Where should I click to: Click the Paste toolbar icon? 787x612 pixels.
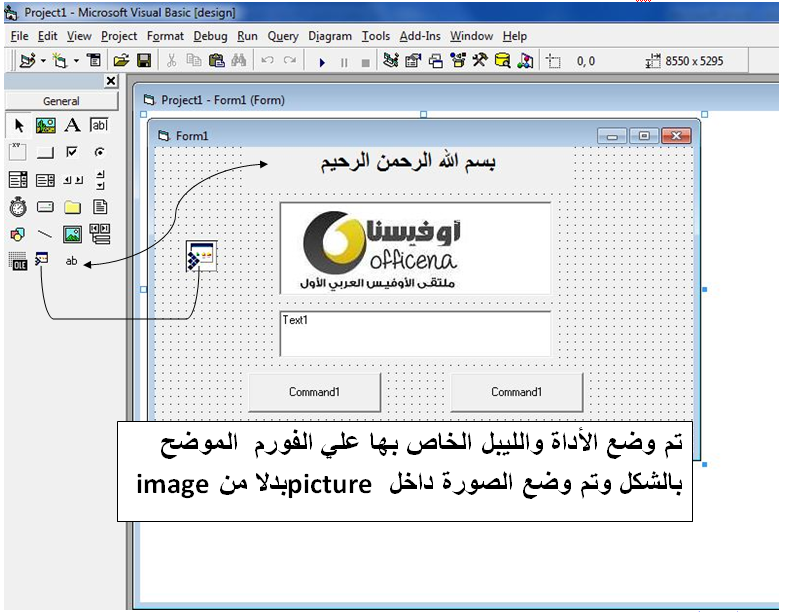(216, 61)
